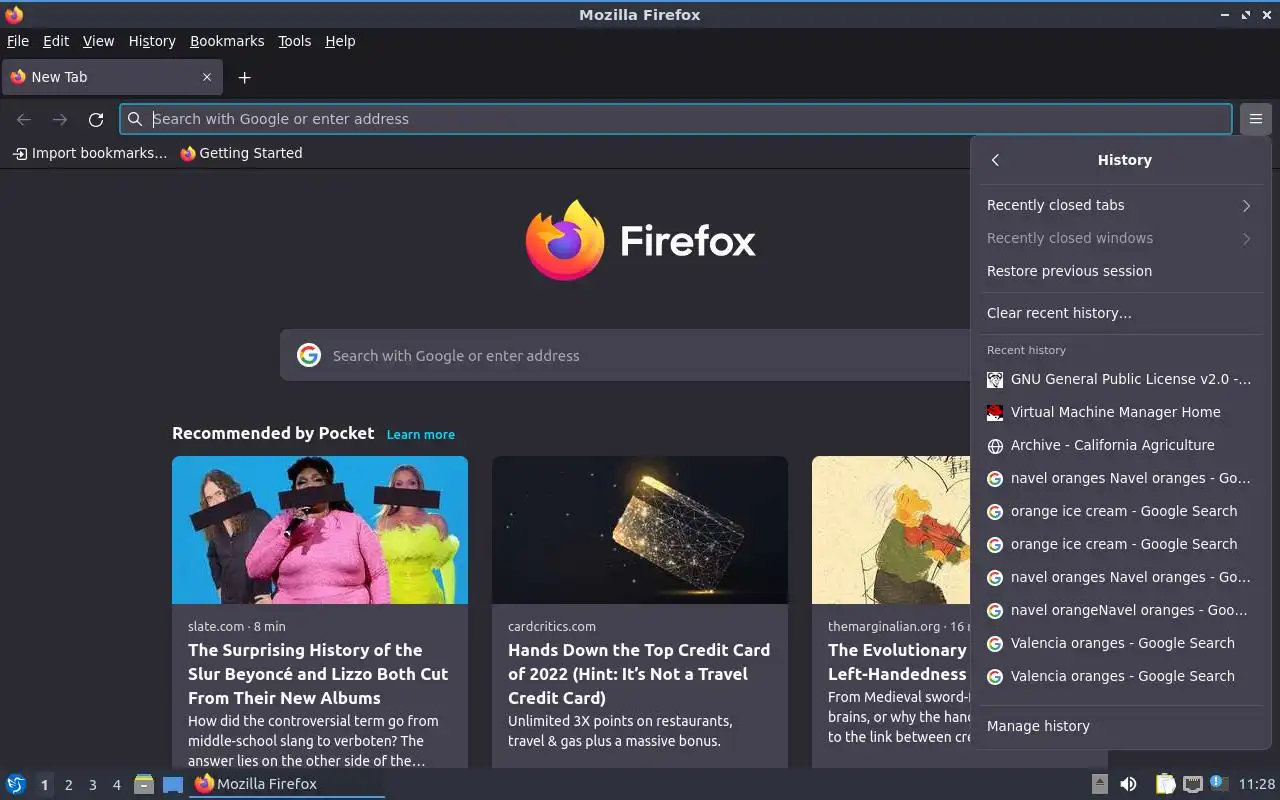1280x800 pixels.
Task: Click the network status tray icon
Action: click(1192, 784)
